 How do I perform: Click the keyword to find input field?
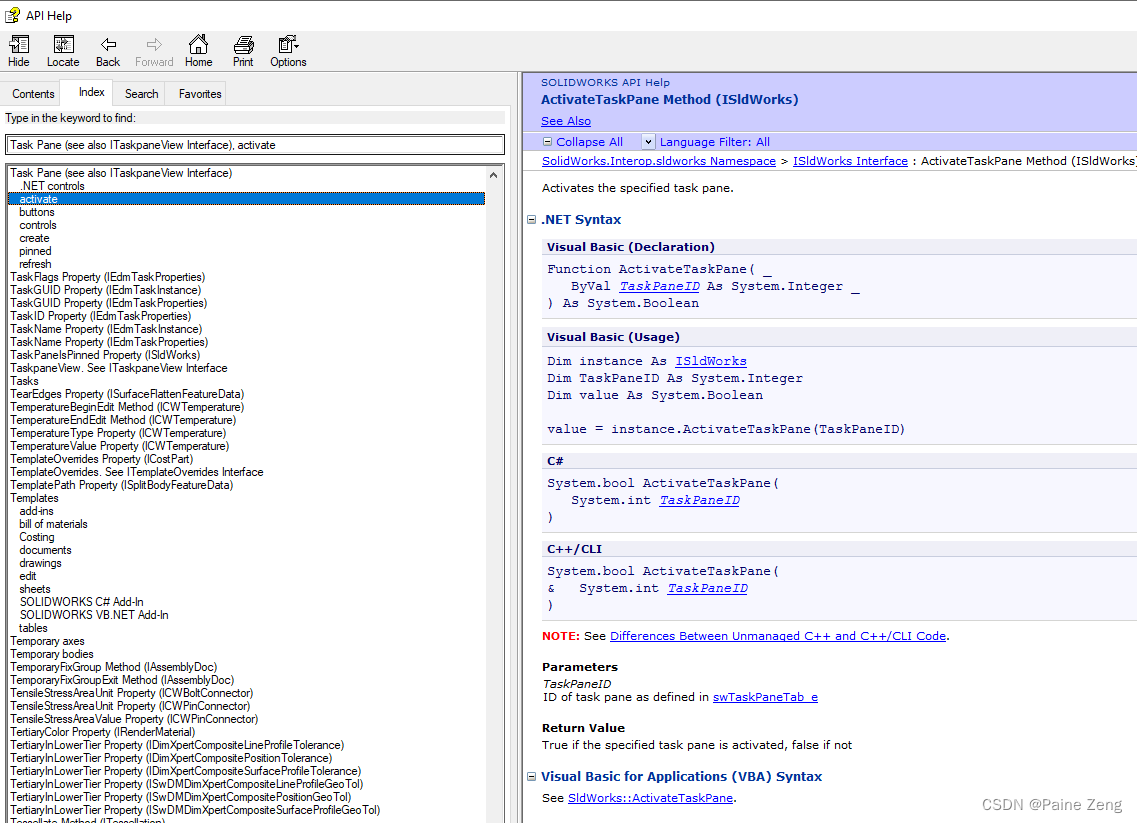pyautogui.click(x=255, y=145)
